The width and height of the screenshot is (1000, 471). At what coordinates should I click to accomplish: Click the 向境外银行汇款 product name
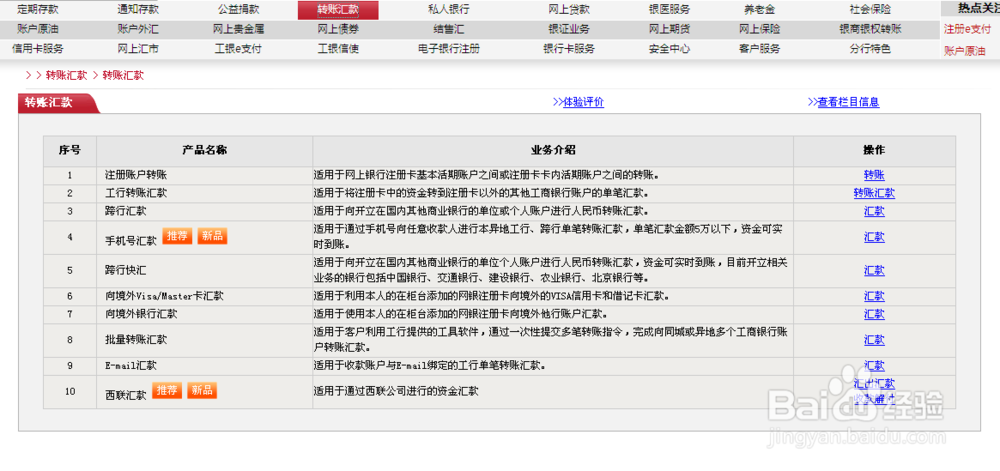point(141,314)
